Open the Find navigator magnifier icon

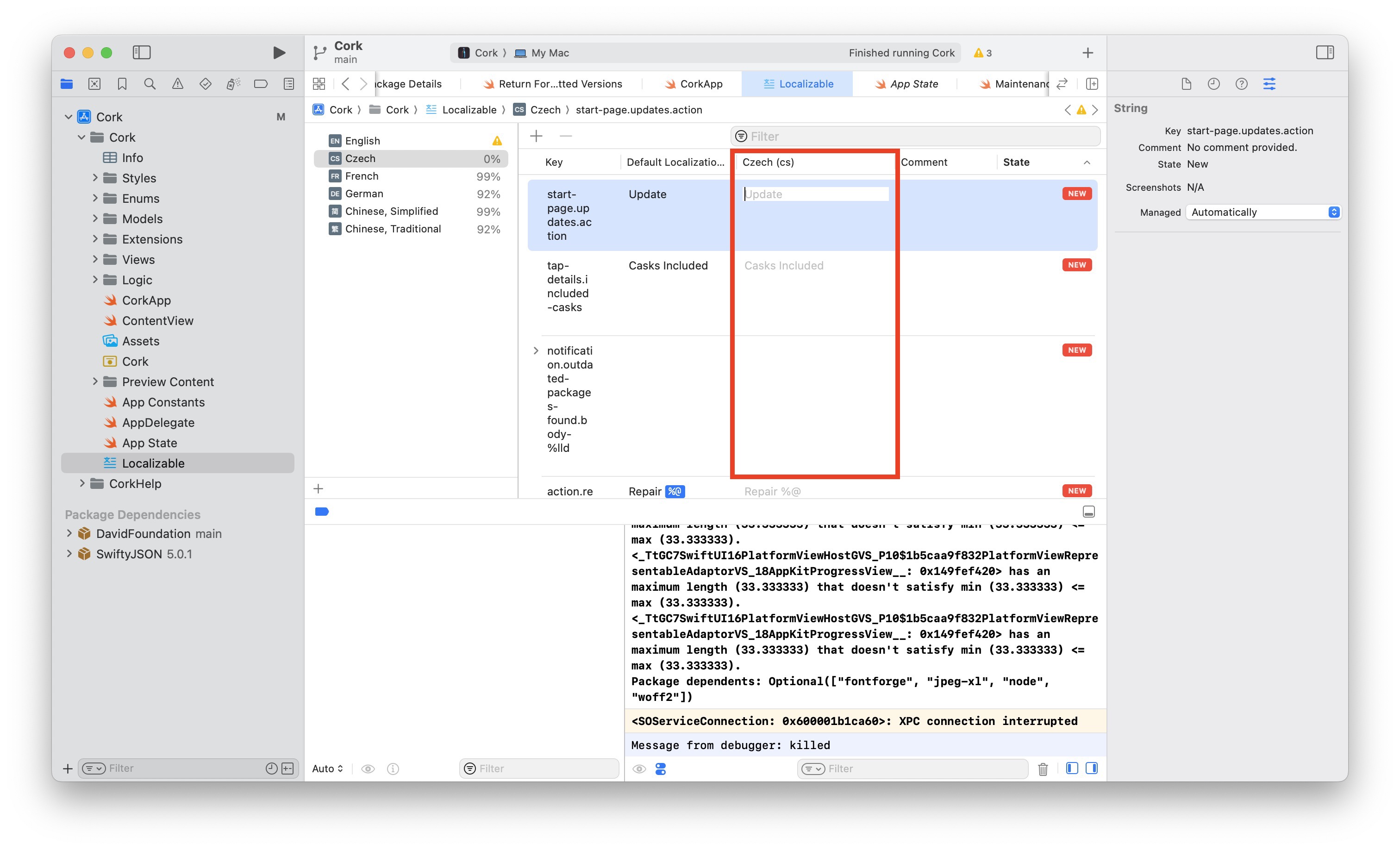click(150, 84)
